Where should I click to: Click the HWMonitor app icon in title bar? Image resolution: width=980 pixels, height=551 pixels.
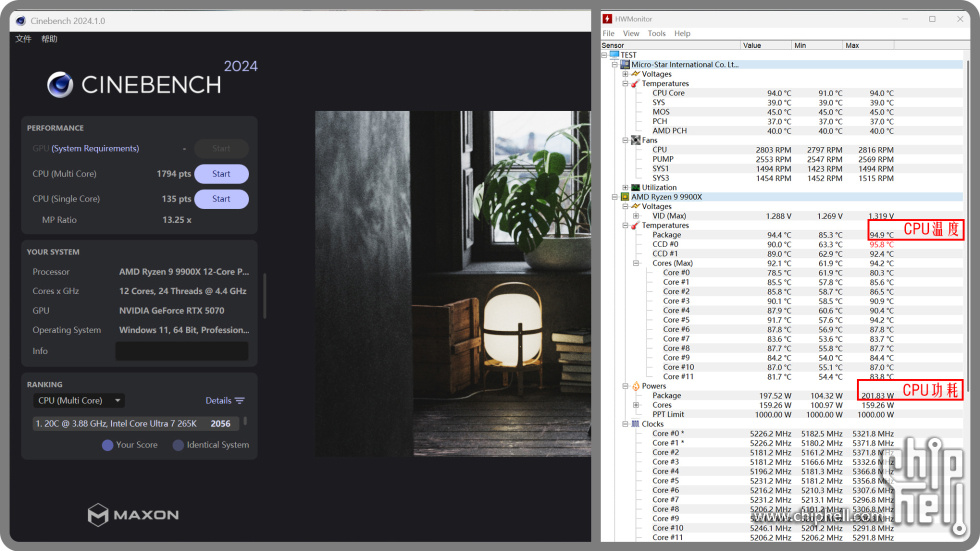pyautogui.click(x=608, y=19)
